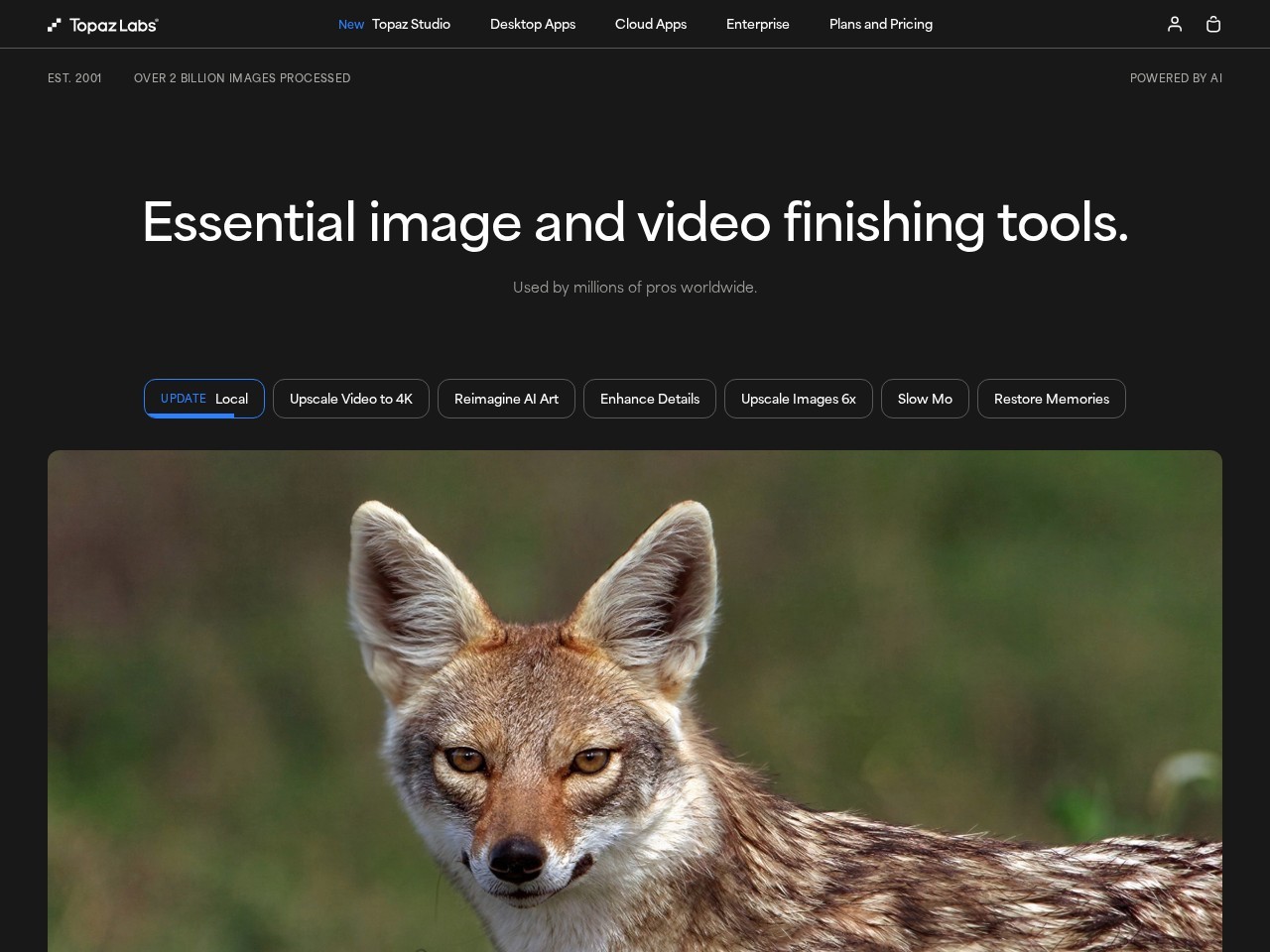The height and width of the screenshot is (952, 1270).
Task: Click the Topaz Labs logo
Action: click(103, 25)
